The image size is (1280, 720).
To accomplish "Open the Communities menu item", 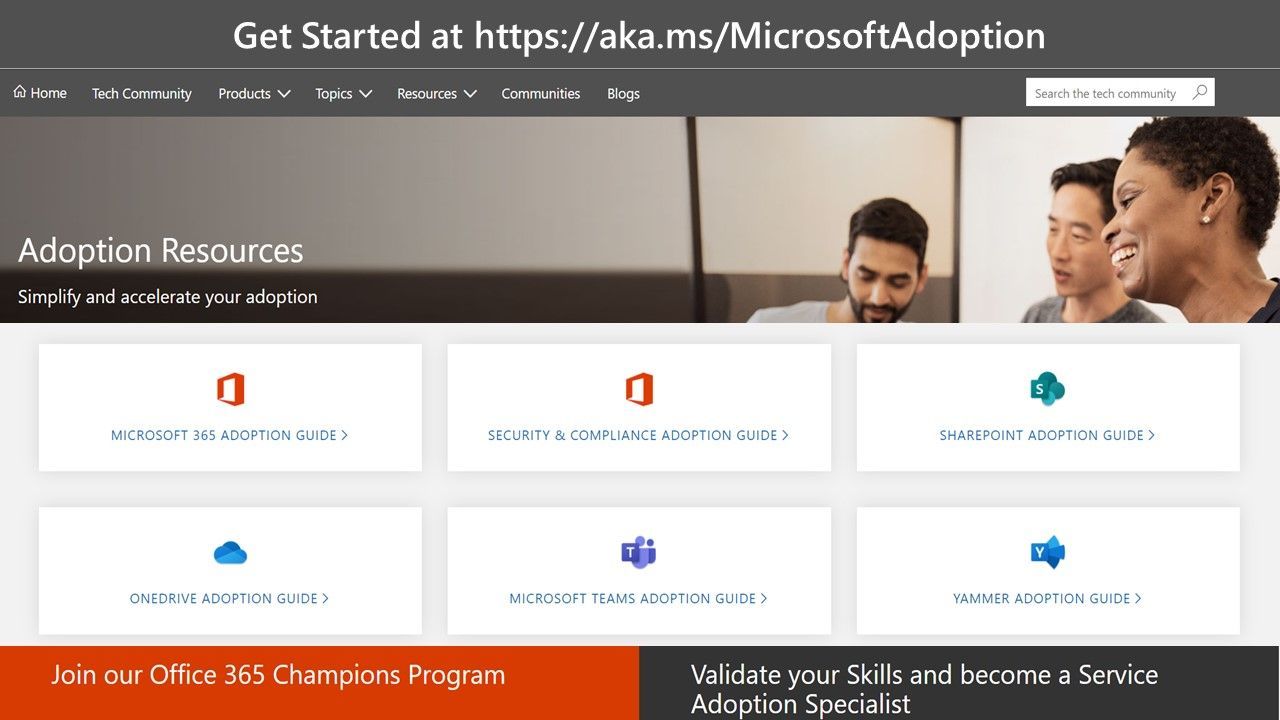I will click(x=540, y=93).
